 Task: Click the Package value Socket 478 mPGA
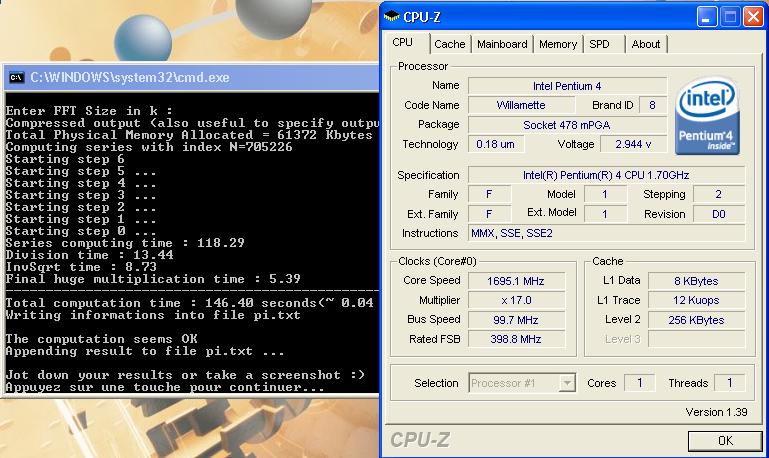point(567,125)
